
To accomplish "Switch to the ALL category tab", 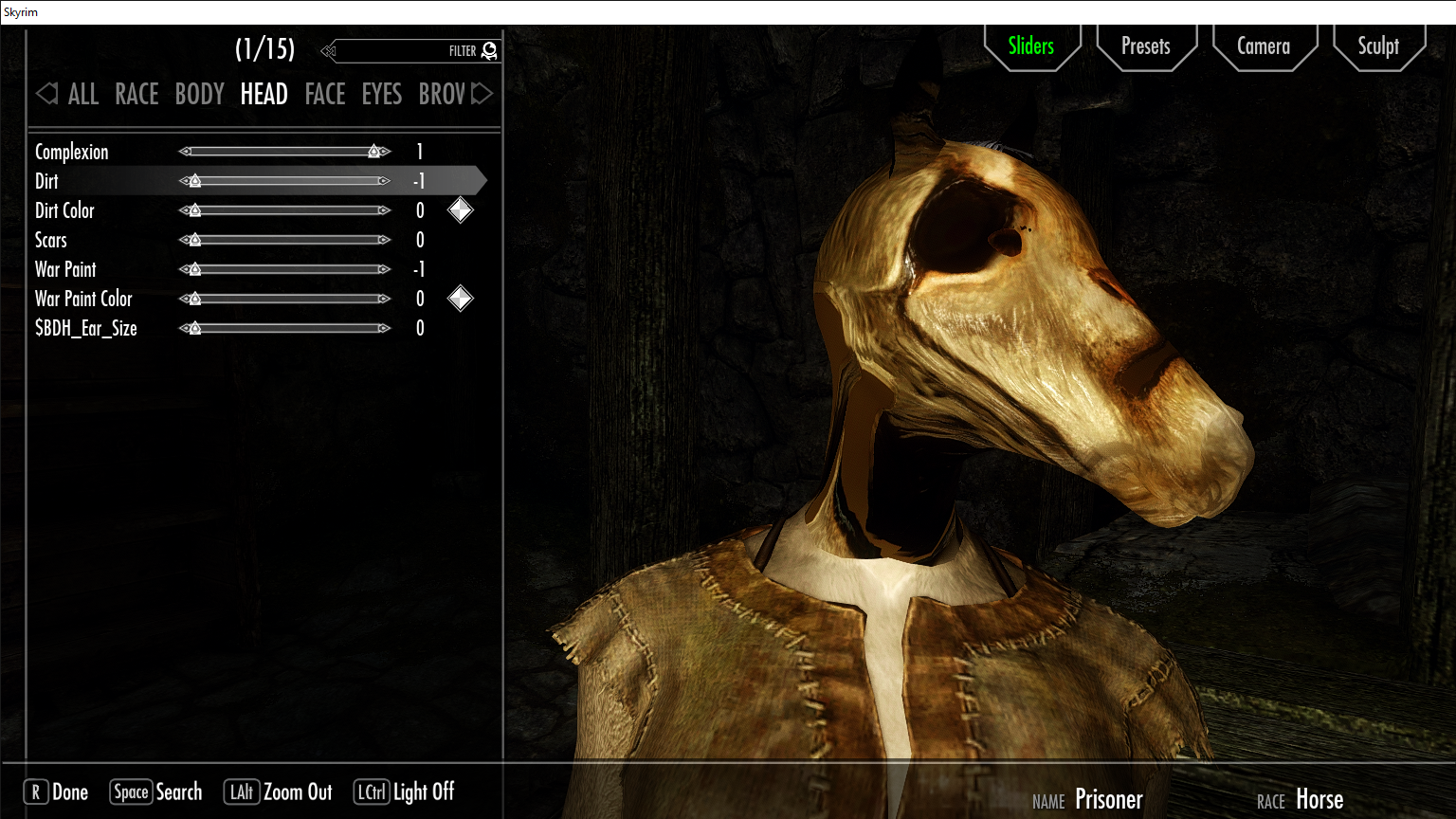I will click(x=83, y=94).
